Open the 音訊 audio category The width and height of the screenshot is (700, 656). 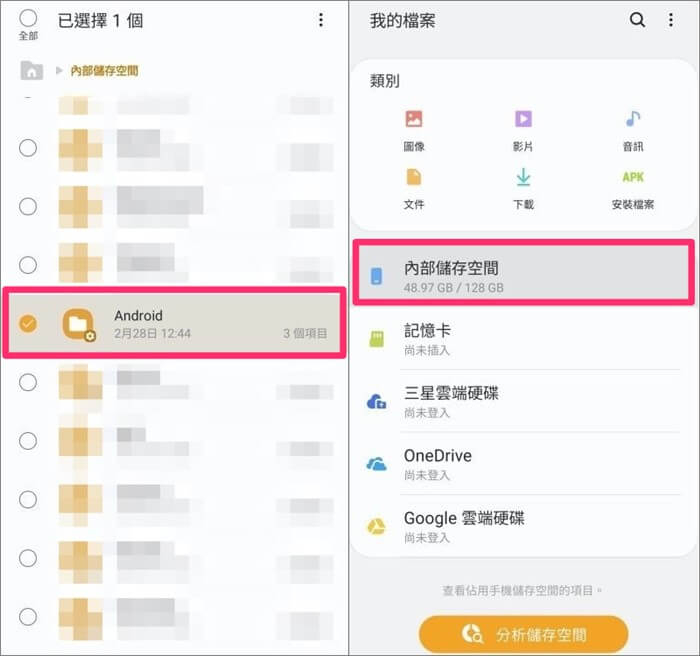coord(632,130)
